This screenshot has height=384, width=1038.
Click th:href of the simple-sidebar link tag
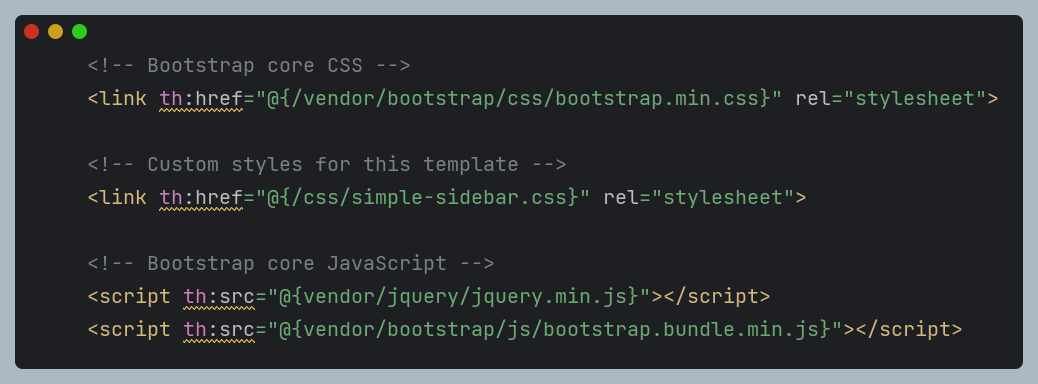click(201, 198)
